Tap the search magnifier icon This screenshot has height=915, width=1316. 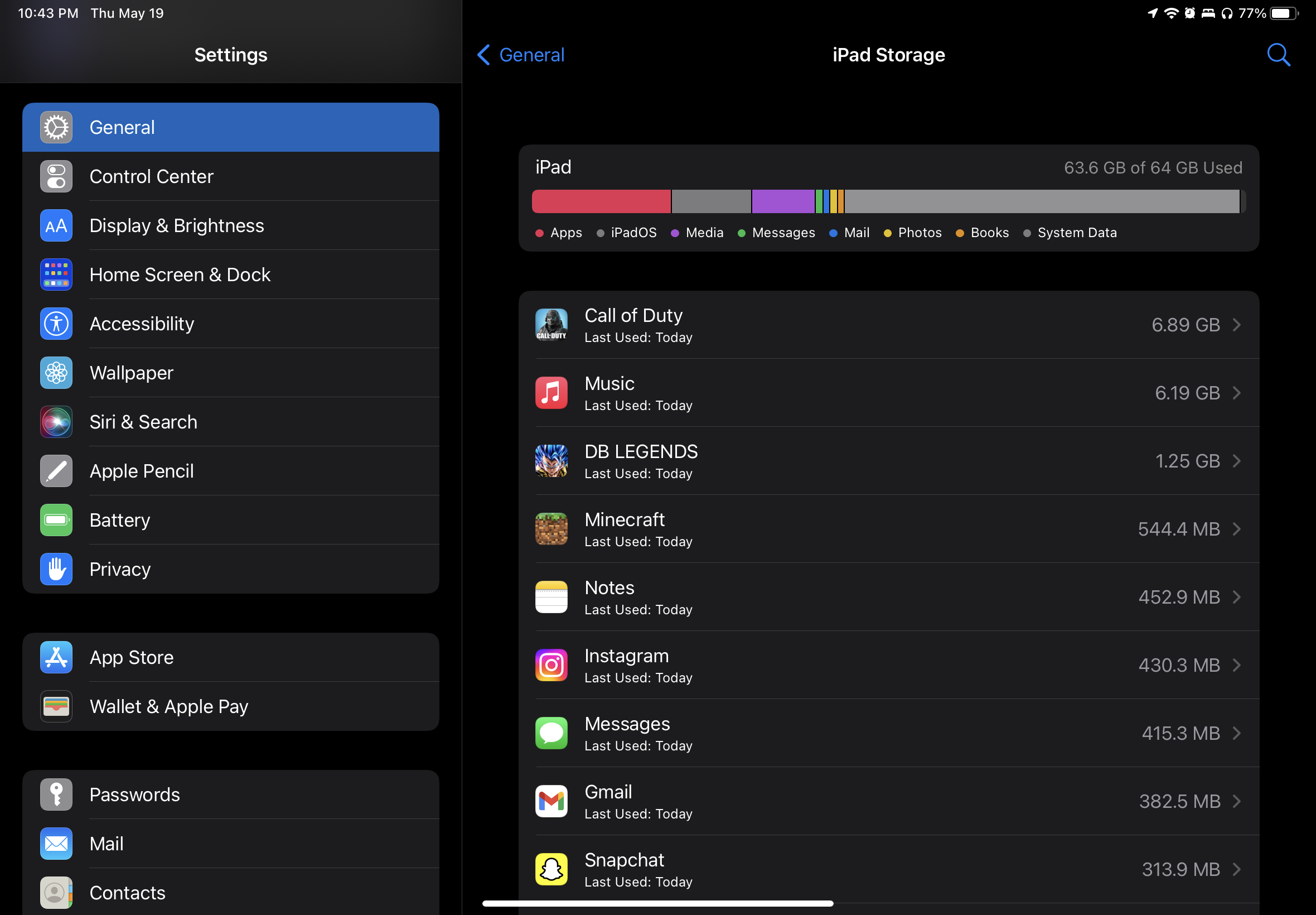[1278, 55]
